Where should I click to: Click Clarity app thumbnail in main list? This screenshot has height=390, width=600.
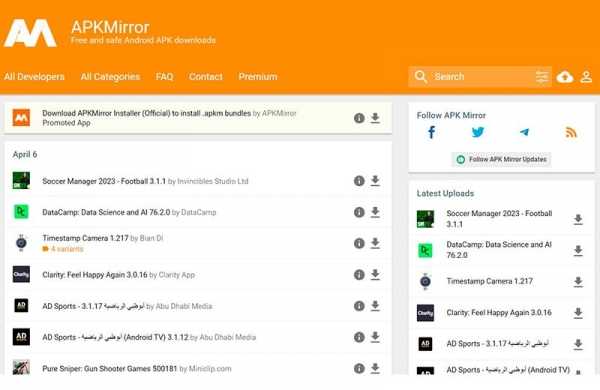[x=21, y=274]
